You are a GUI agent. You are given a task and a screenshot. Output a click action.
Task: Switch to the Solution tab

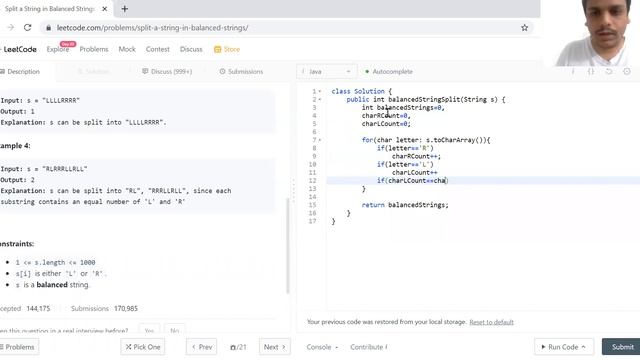pos(93,71)
